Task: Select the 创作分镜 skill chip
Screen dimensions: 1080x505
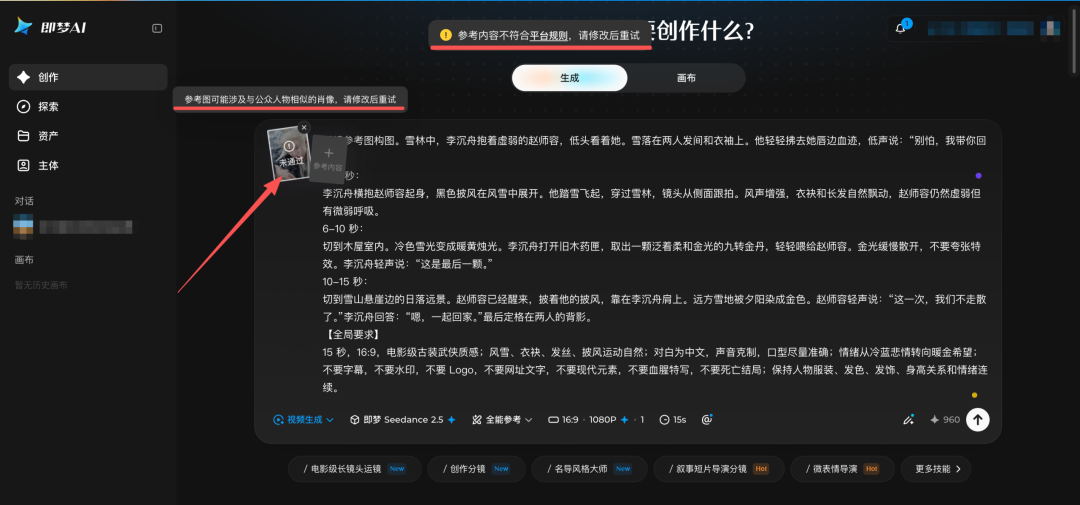Action: click(475, 468)
